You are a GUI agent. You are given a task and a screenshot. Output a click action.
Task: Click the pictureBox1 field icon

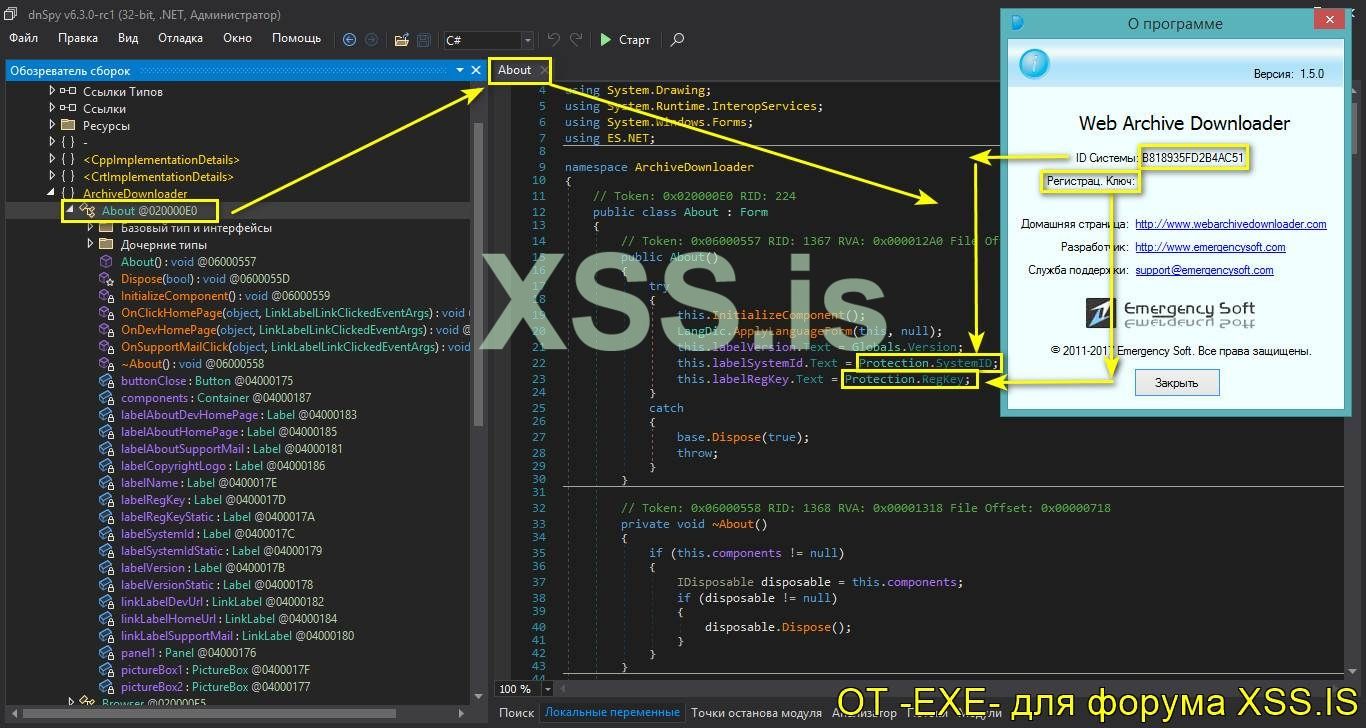click(106, 670)
